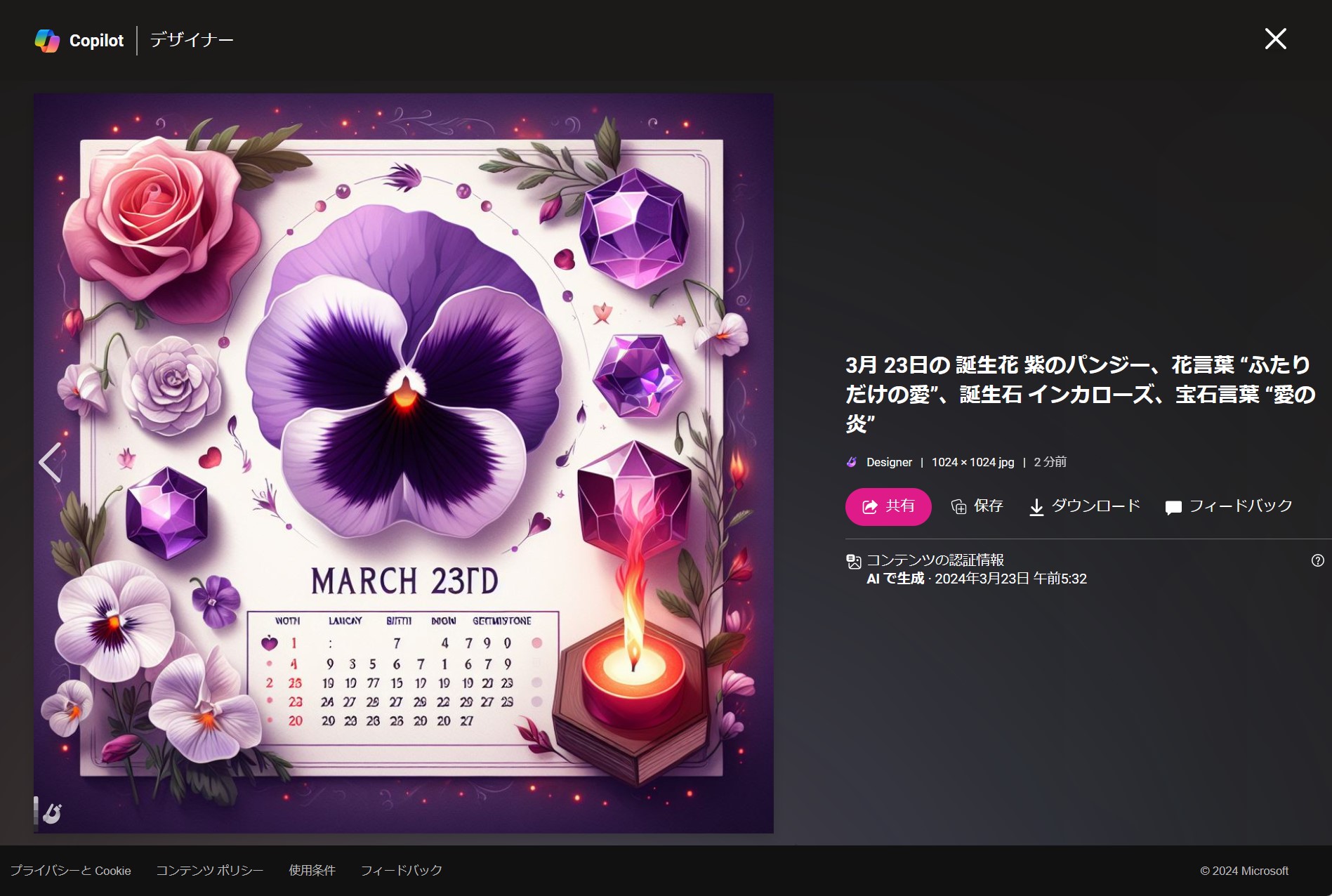1332x896 pixels.
Task: Click the Designer watermark on image corner
Action: coord(51,812)
